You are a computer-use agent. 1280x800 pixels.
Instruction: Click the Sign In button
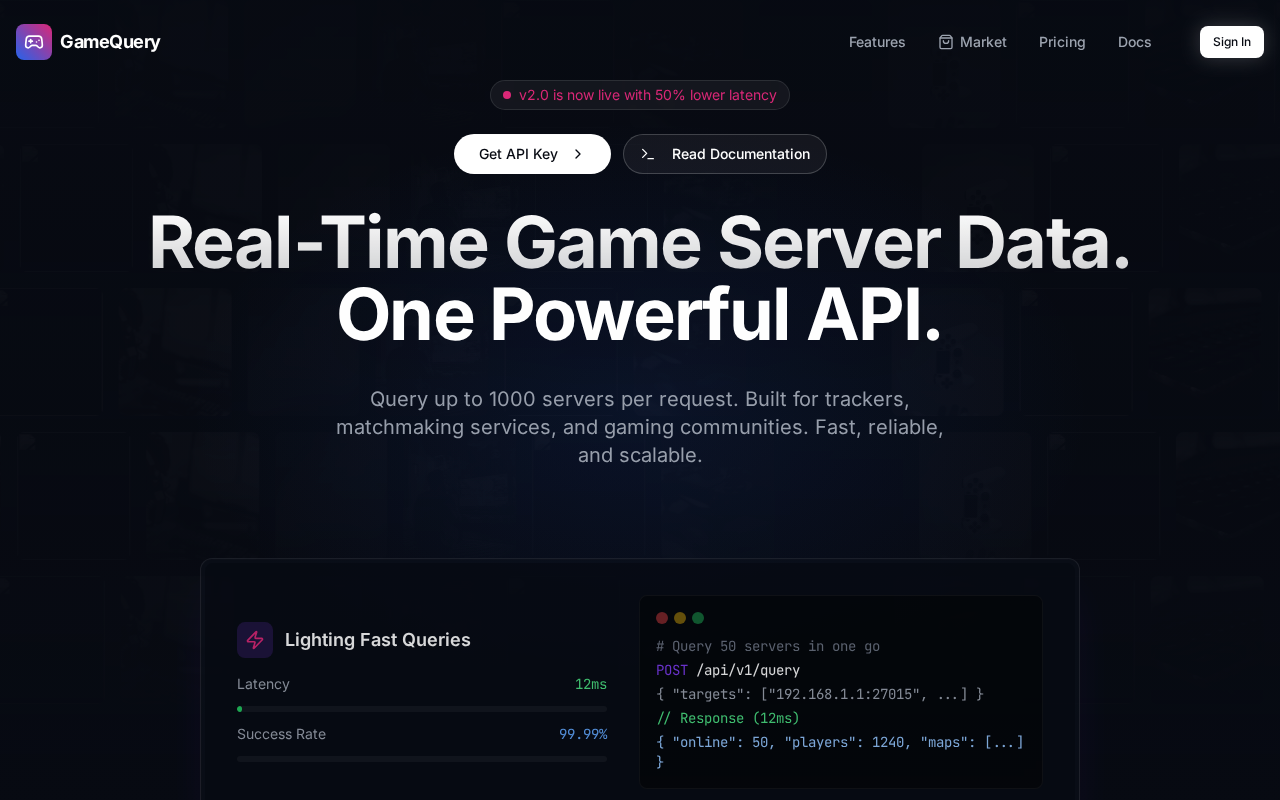(1232, 42)
